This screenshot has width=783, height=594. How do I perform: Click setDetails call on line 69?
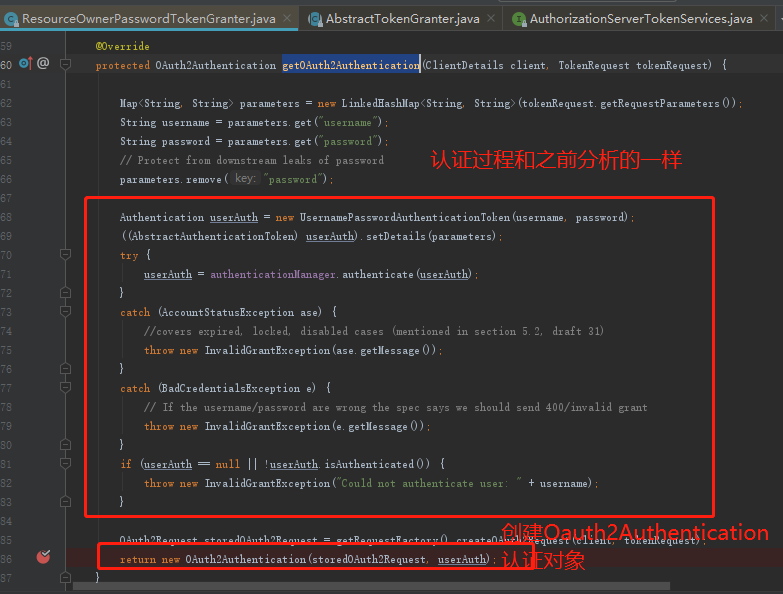pos(395,237)
